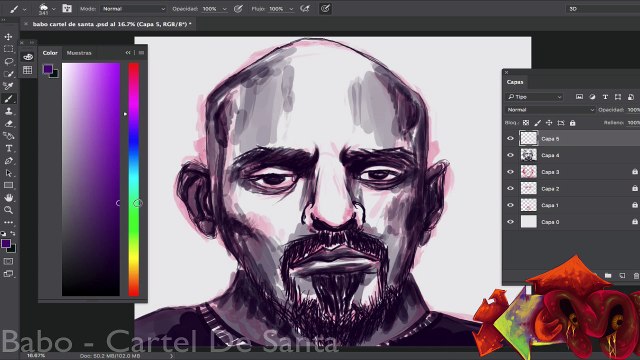Click the Color panel palette icon
The width and height of the screenshot is (640, 360).
(28, 57)
